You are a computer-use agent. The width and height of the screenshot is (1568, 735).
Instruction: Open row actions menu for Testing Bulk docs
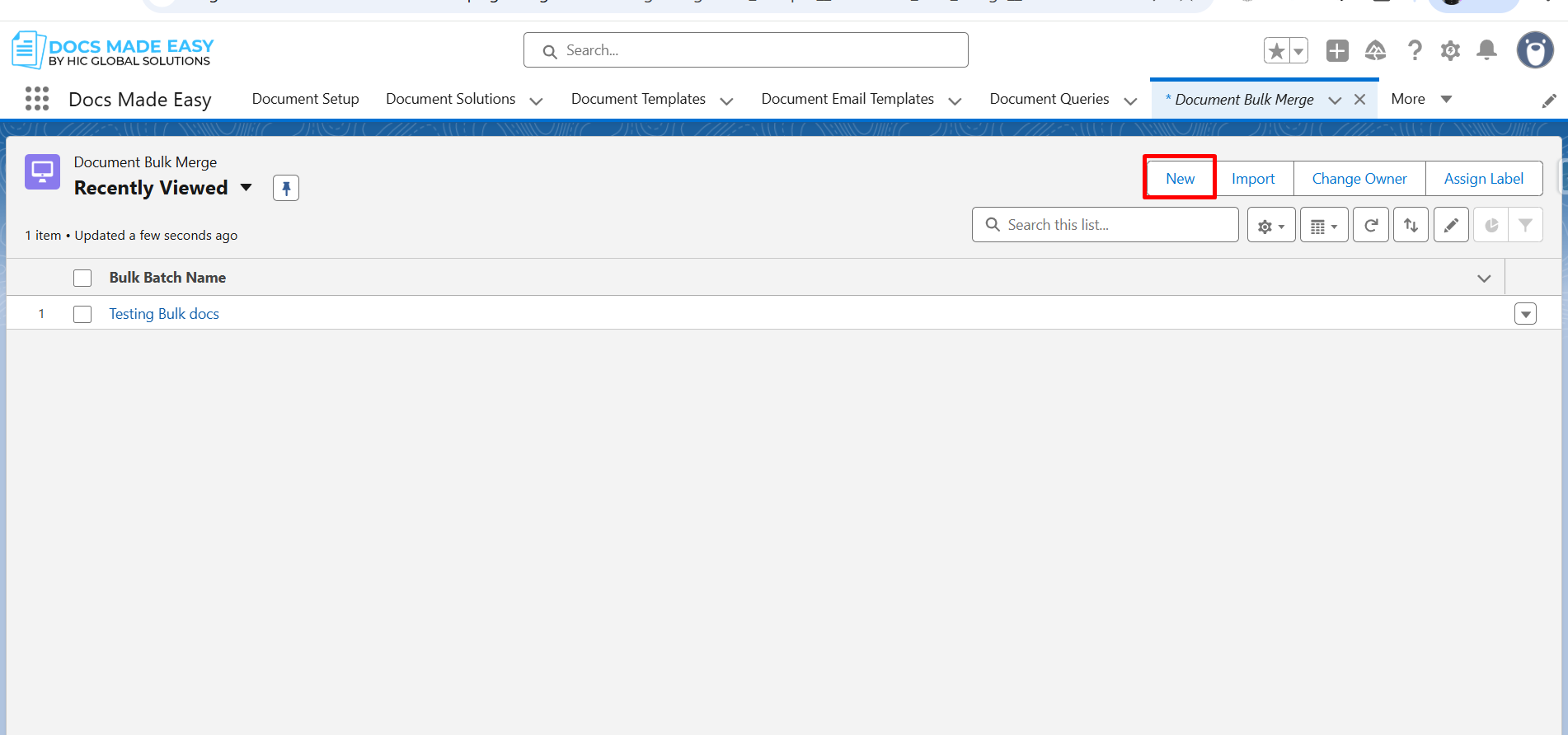1525,314
